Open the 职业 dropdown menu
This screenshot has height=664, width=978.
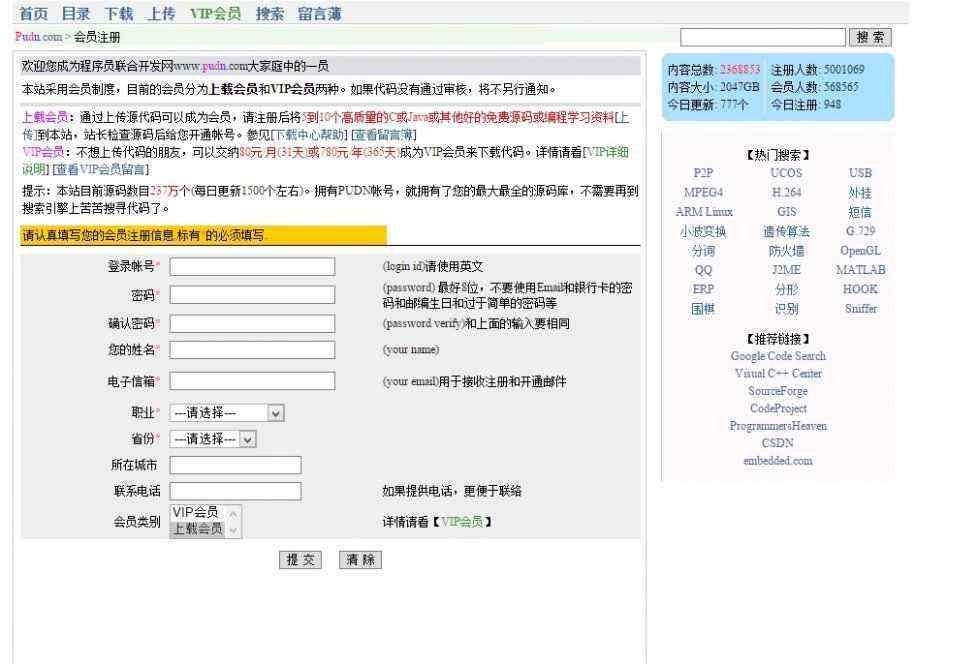coord(227,412)
